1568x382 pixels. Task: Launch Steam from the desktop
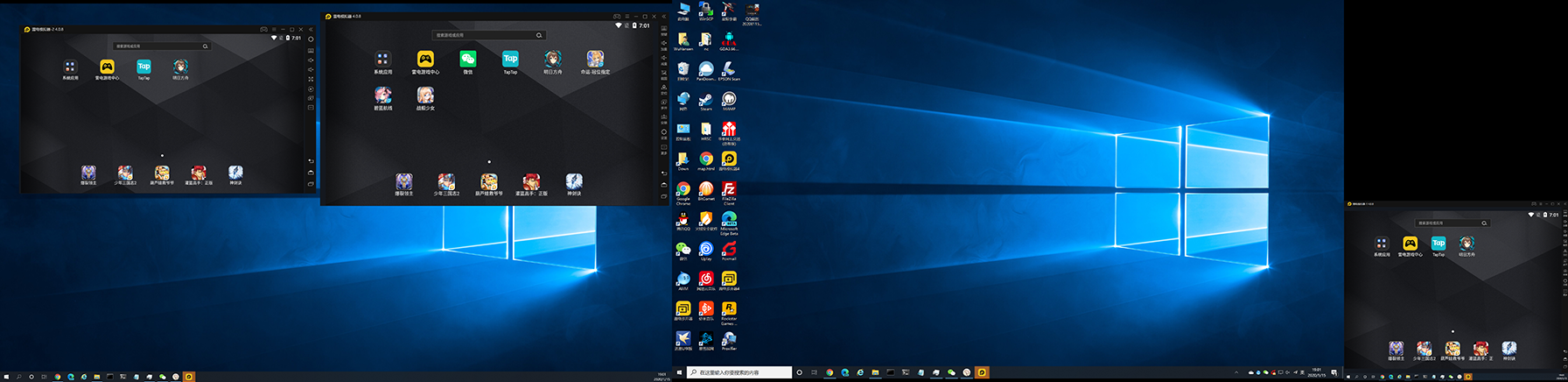click(705, 100)
